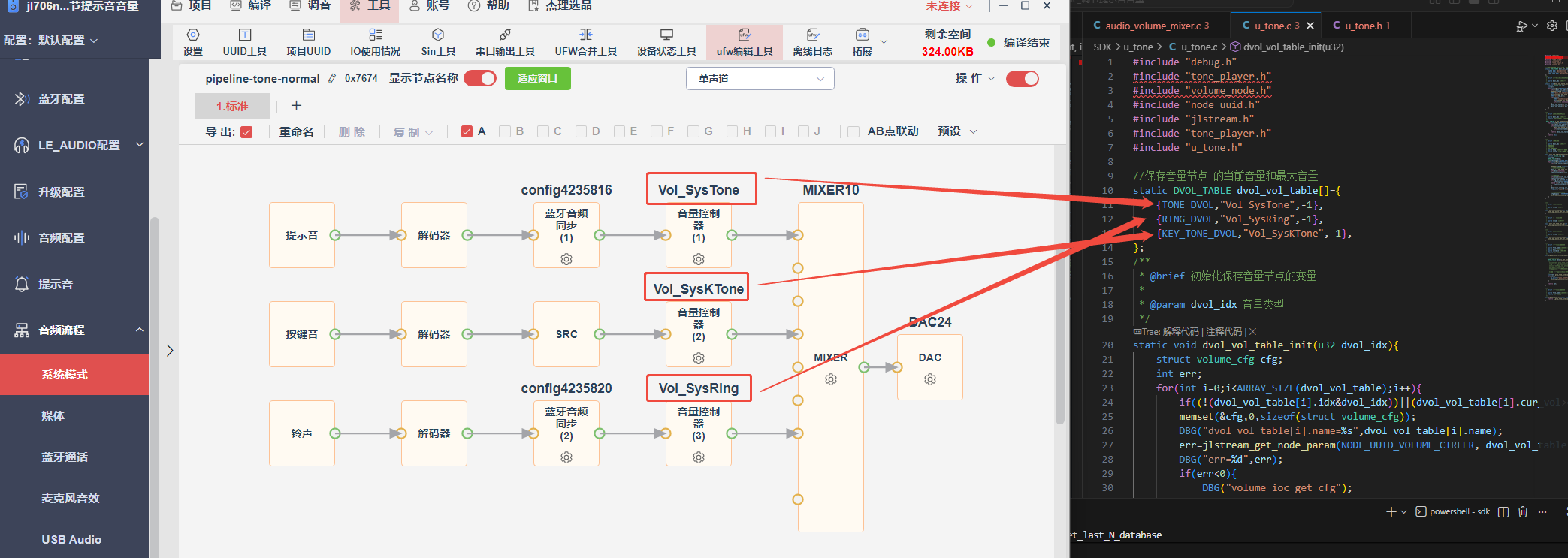Screen dimensions: 1568x558
Task: Open the 拓展 tool
Action: click(863, 43)
